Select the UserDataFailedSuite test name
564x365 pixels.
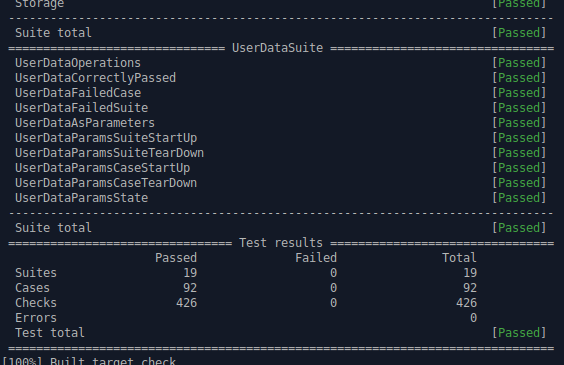82,108
